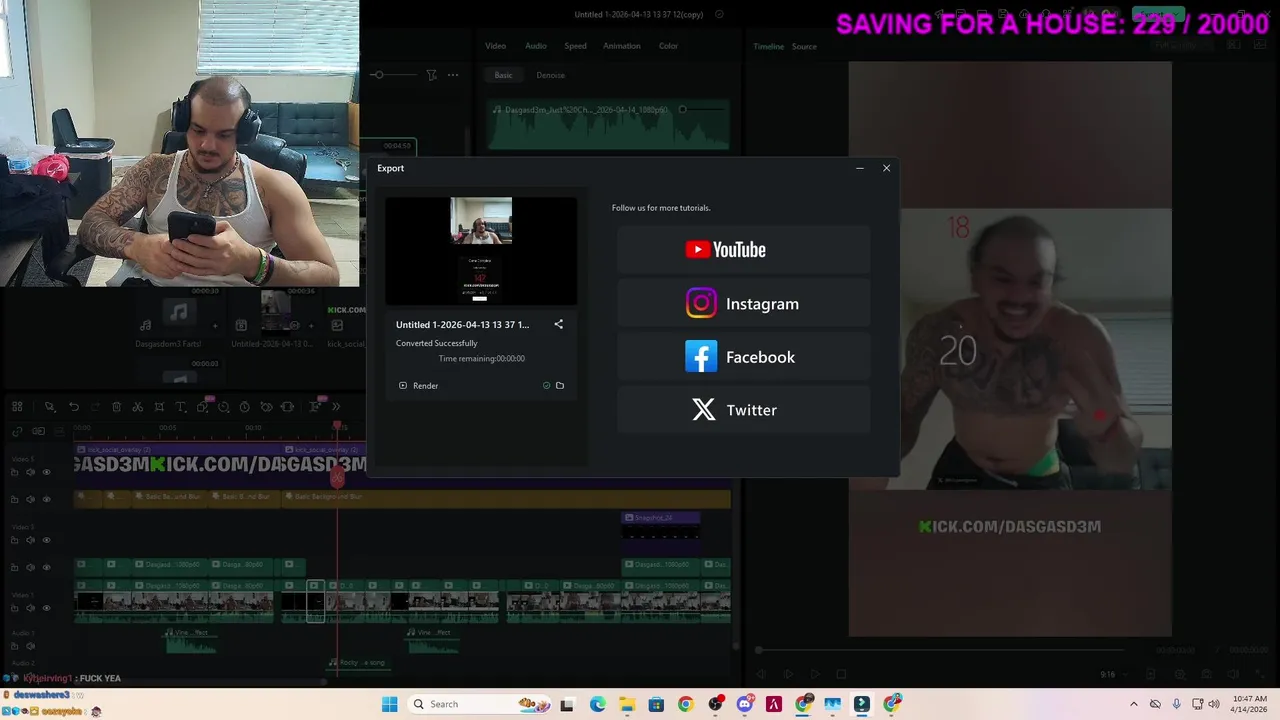The width and height of the screenshot is (1280, 720).
Task: Open Task View from the taskbar
Action: click(567, 704)
